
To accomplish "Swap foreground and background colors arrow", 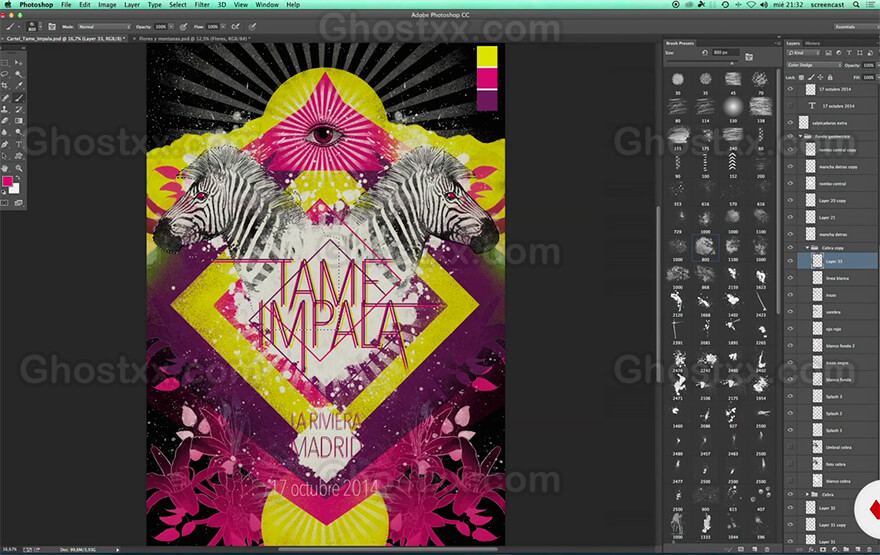I will pos(17,178).
